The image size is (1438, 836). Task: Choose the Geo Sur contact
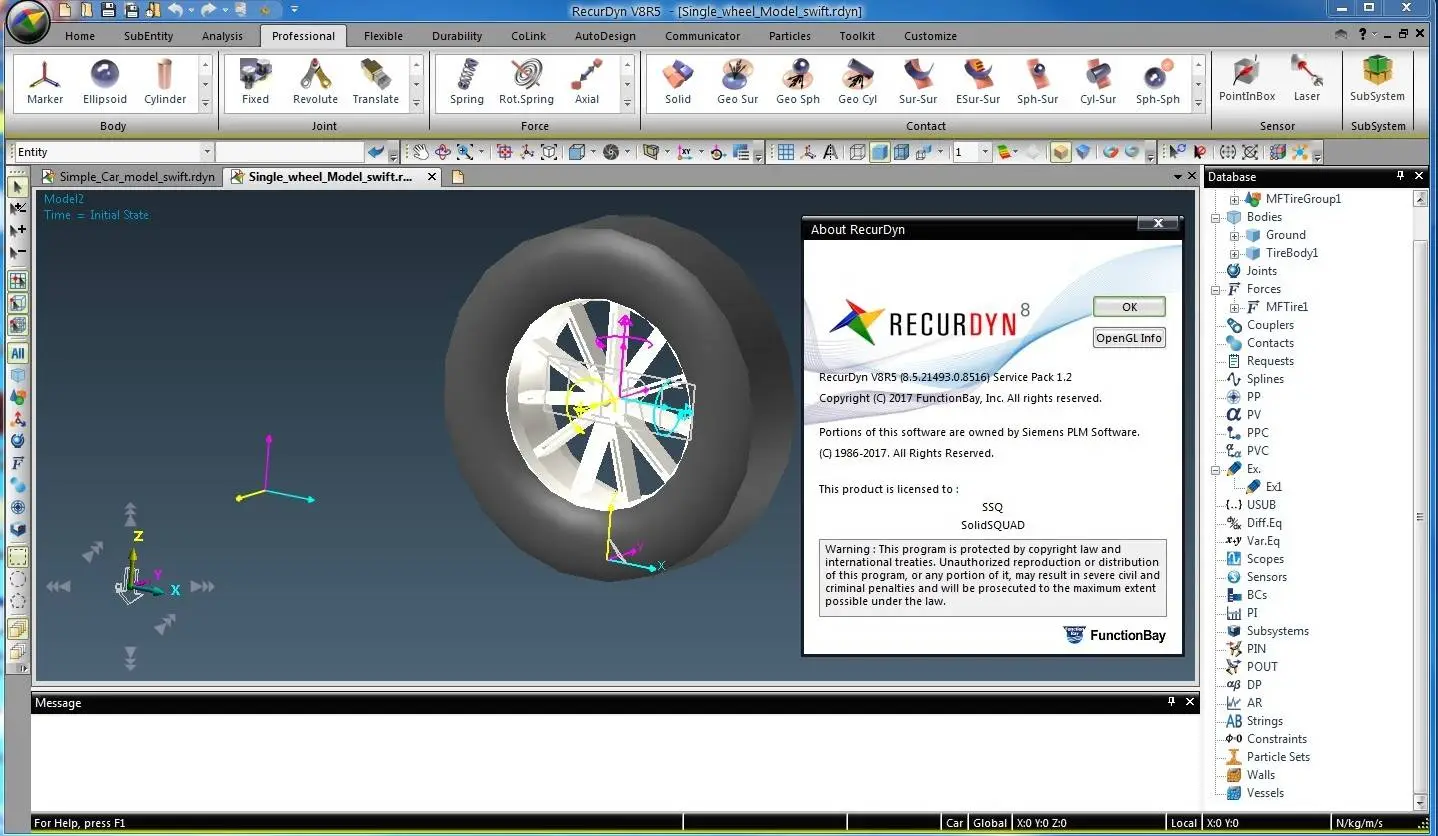737,82
